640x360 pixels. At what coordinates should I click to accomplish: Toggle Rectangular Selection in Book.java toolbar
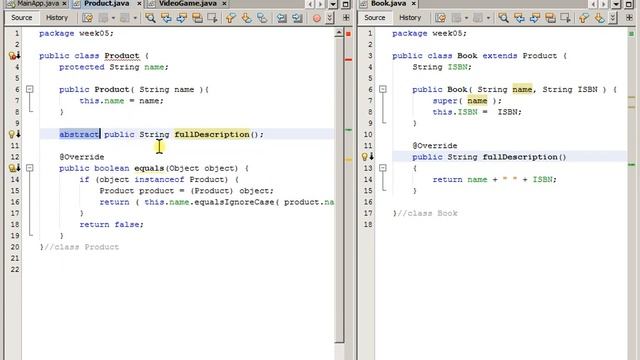click(x=566, y=18)
